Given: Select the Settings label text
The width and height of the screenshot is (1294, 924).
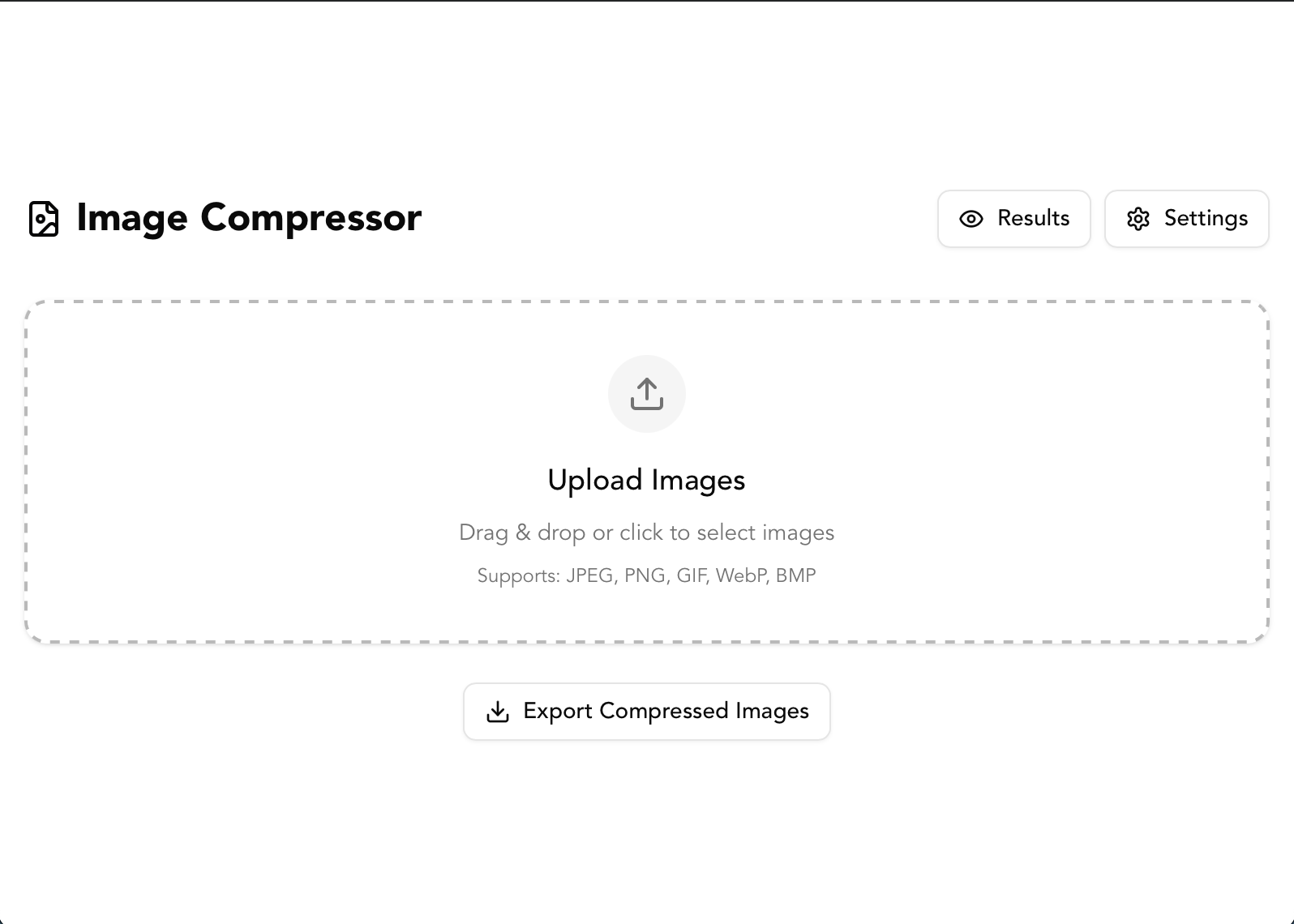Looking at the screenshot, I should click(1206, 219).
